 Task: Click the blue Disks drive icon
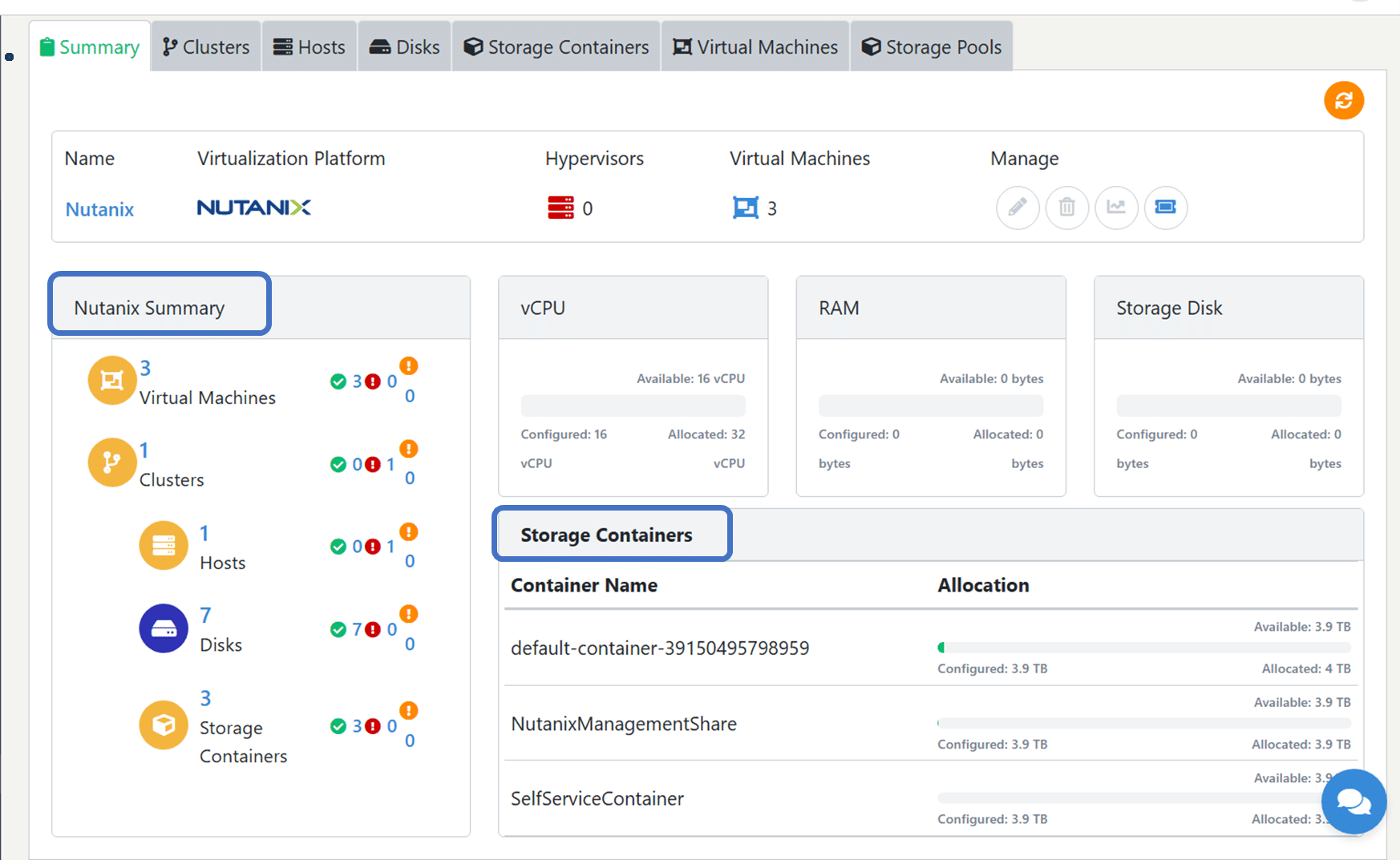(164, 628)
